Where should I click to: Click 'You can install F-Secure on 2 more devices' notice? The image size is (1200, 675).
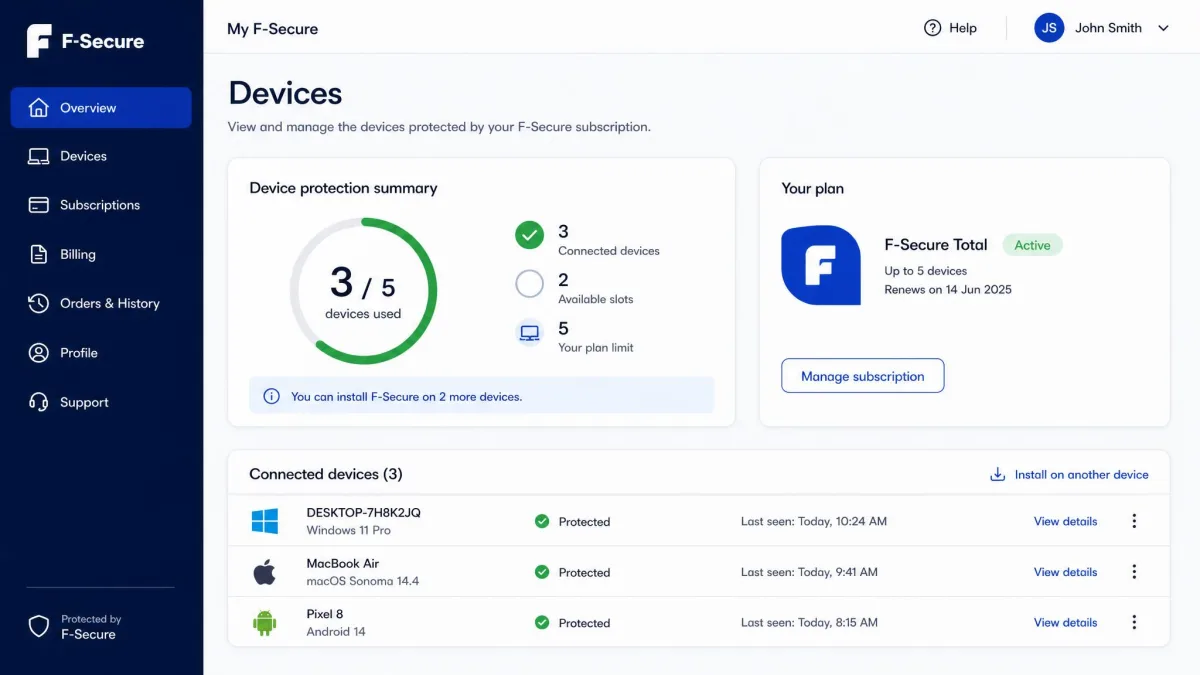[481, 395]
